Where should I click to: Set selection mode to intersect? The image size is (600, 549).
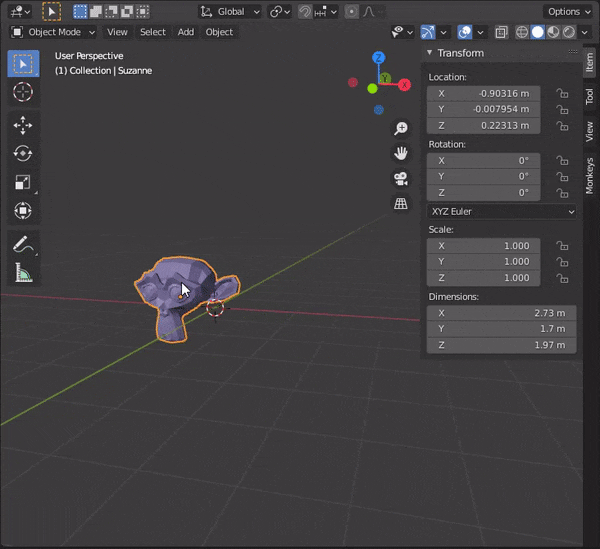point(142,12)
